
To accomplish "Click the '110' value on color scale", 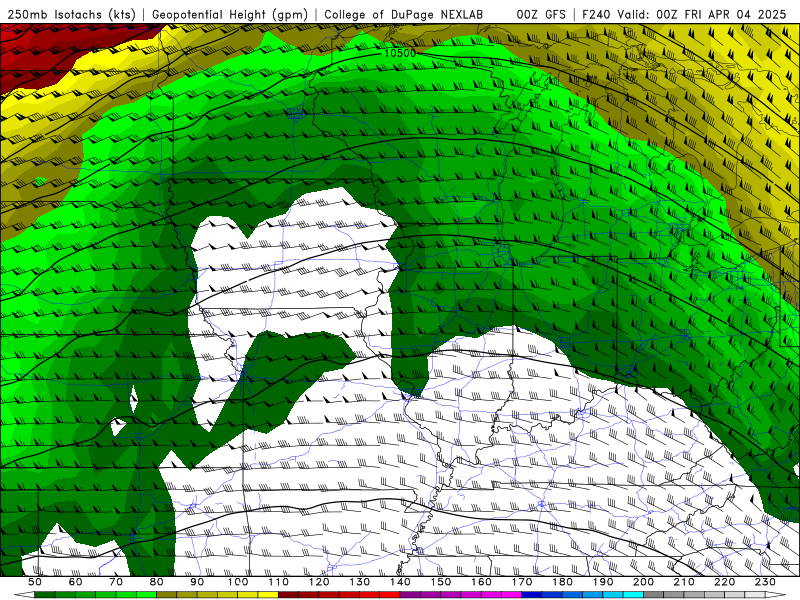I will tap(279, 582).
